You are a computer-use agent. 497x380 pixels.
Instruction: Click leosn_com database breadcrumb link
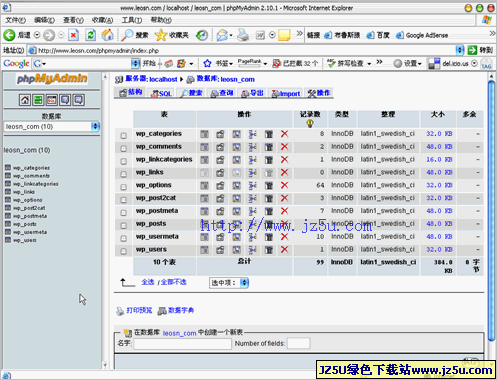point(237,79)
